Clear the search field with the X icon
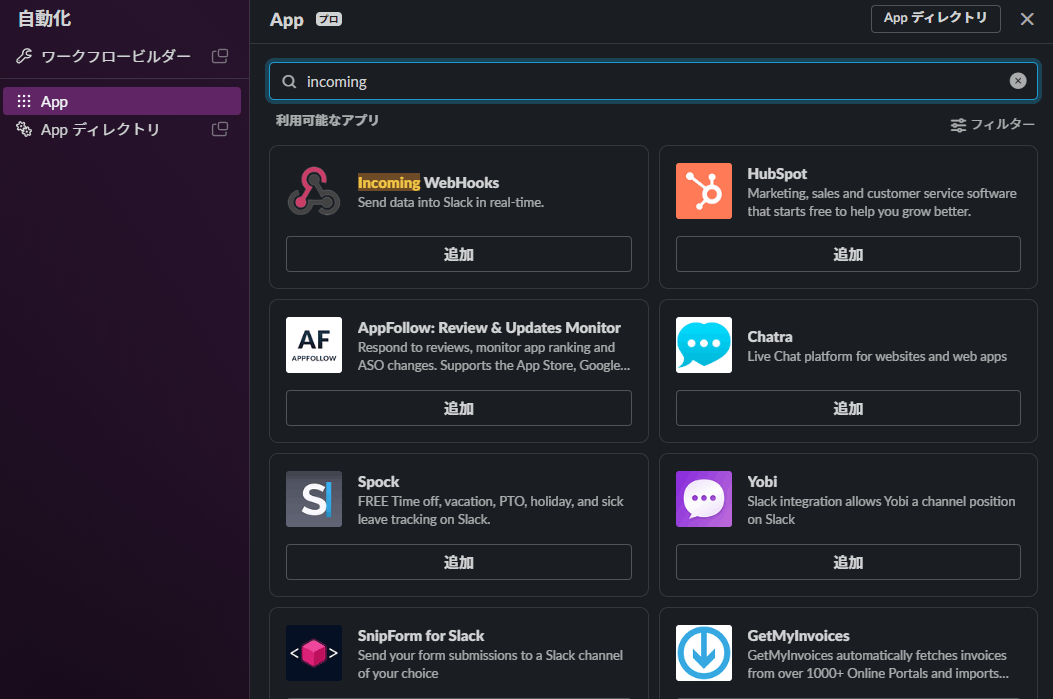The width and height of the screenshot is (1053, 699). point(1018,81)
